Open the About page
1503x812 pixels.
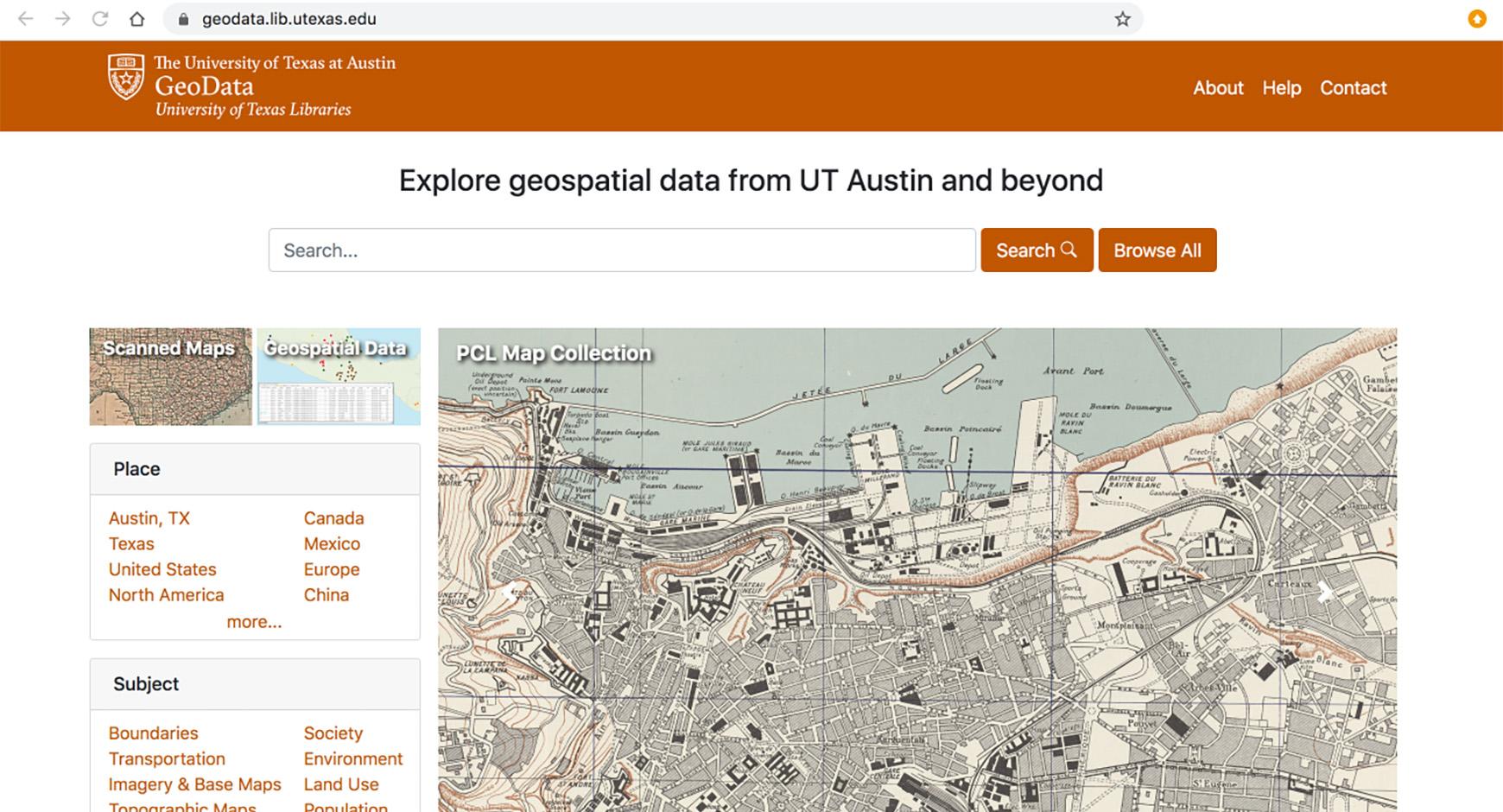pos(1218,87)
